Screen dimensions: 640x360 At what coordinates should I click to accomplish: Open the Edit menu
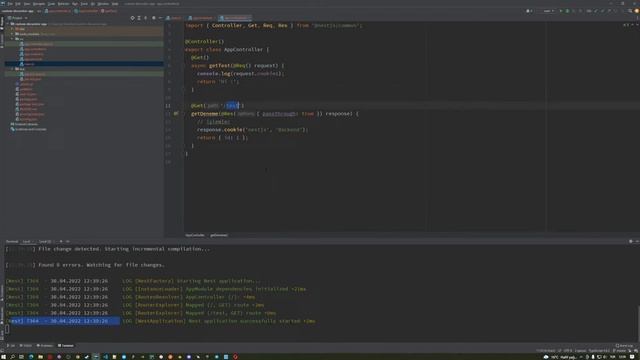pos(18,4)
